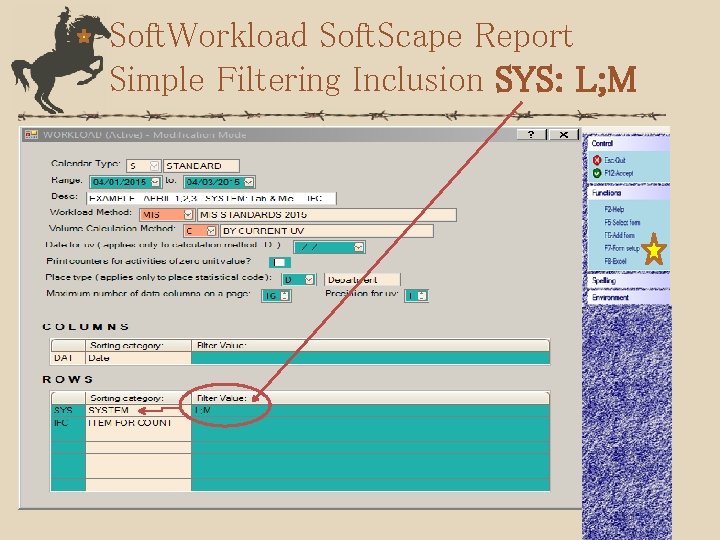
Task: Click F2-Help in Functions
Action: coord(614,209)
